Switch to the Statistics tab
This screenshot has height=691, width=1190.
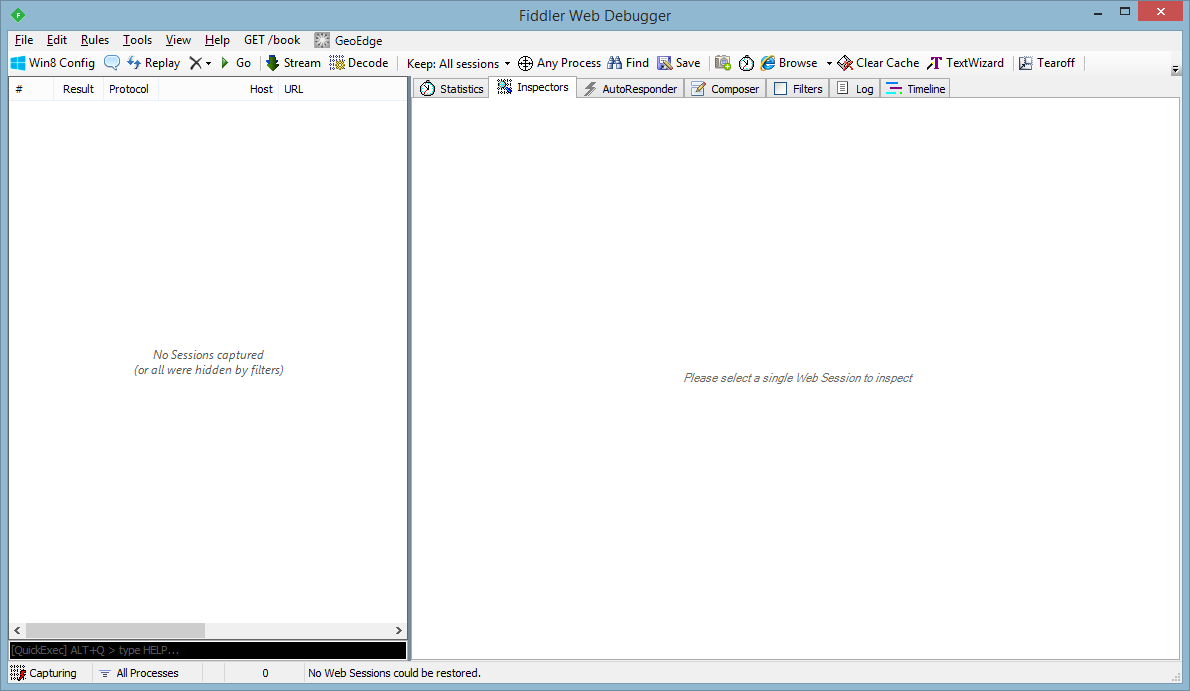(x=452, y=89)
